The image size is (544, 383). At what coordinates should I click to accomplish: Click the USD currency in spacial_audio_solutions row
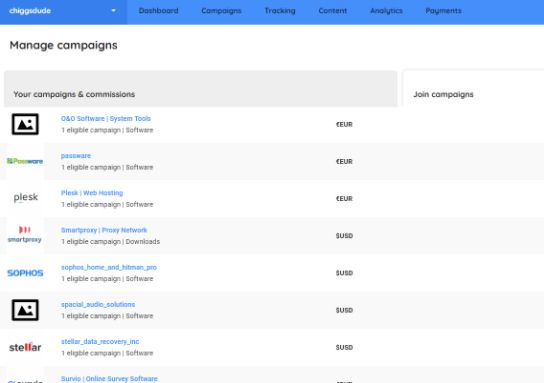[344, 310]
